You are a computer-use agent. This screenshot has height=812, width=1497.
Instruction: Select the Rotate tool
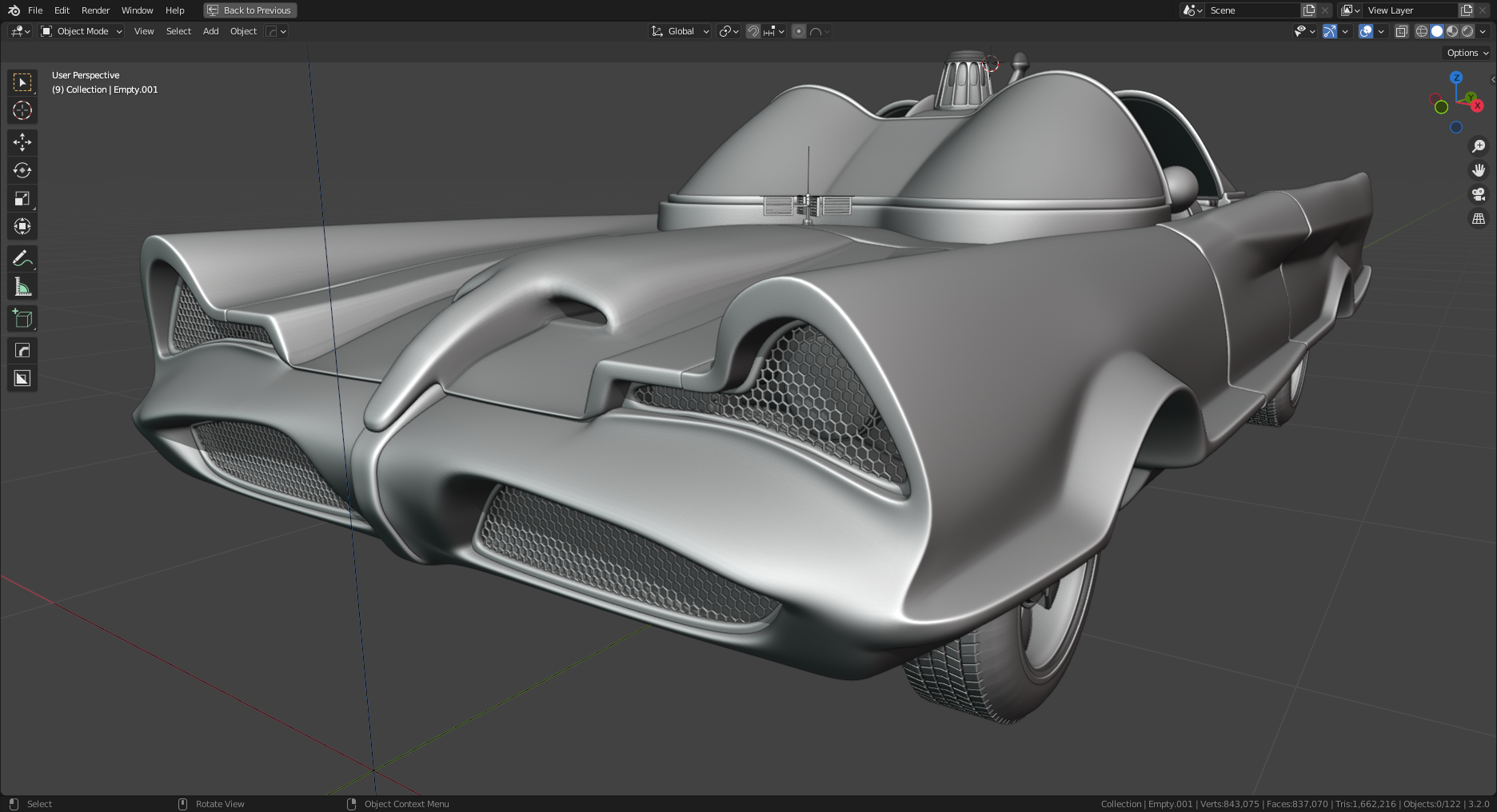tap(22, 170)
